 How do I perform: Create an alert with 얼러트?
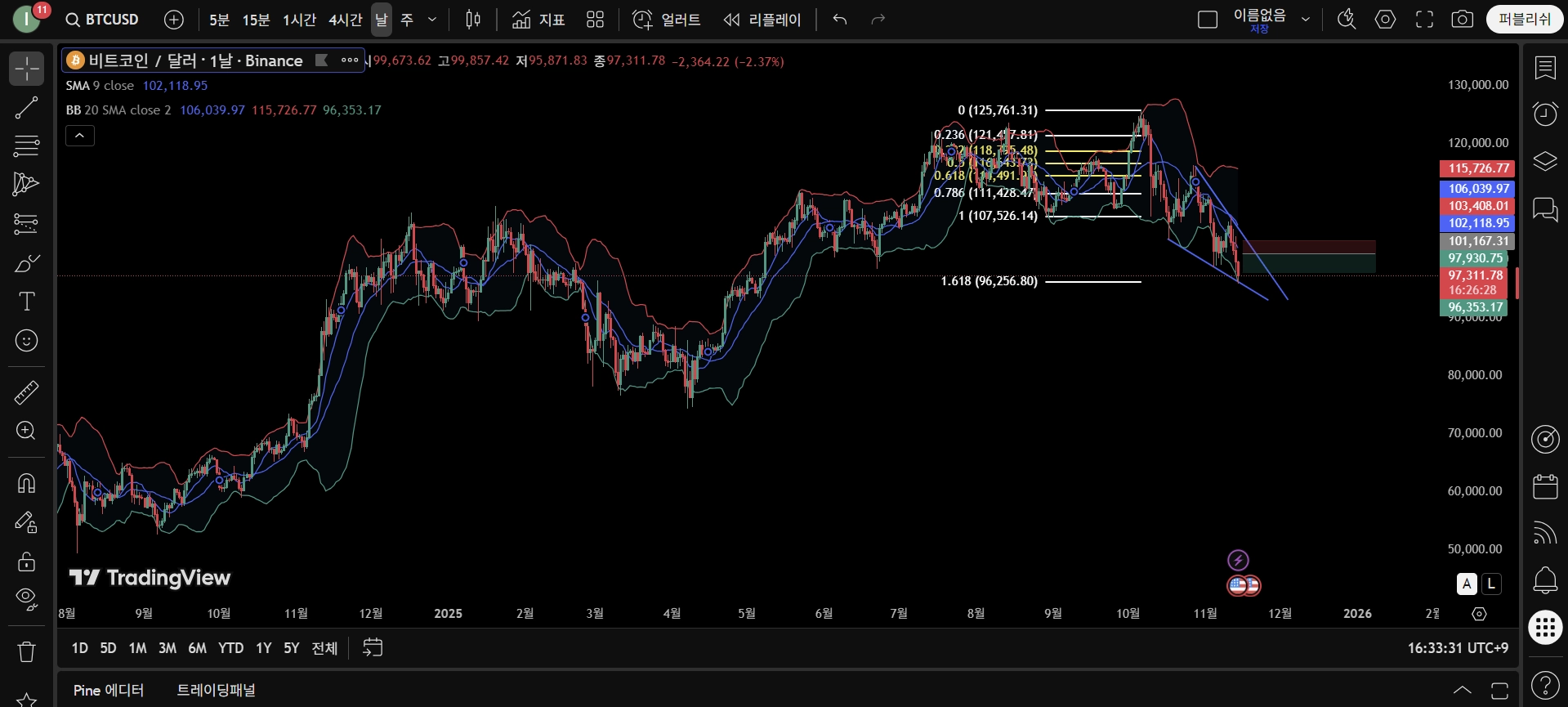point(667,20)
